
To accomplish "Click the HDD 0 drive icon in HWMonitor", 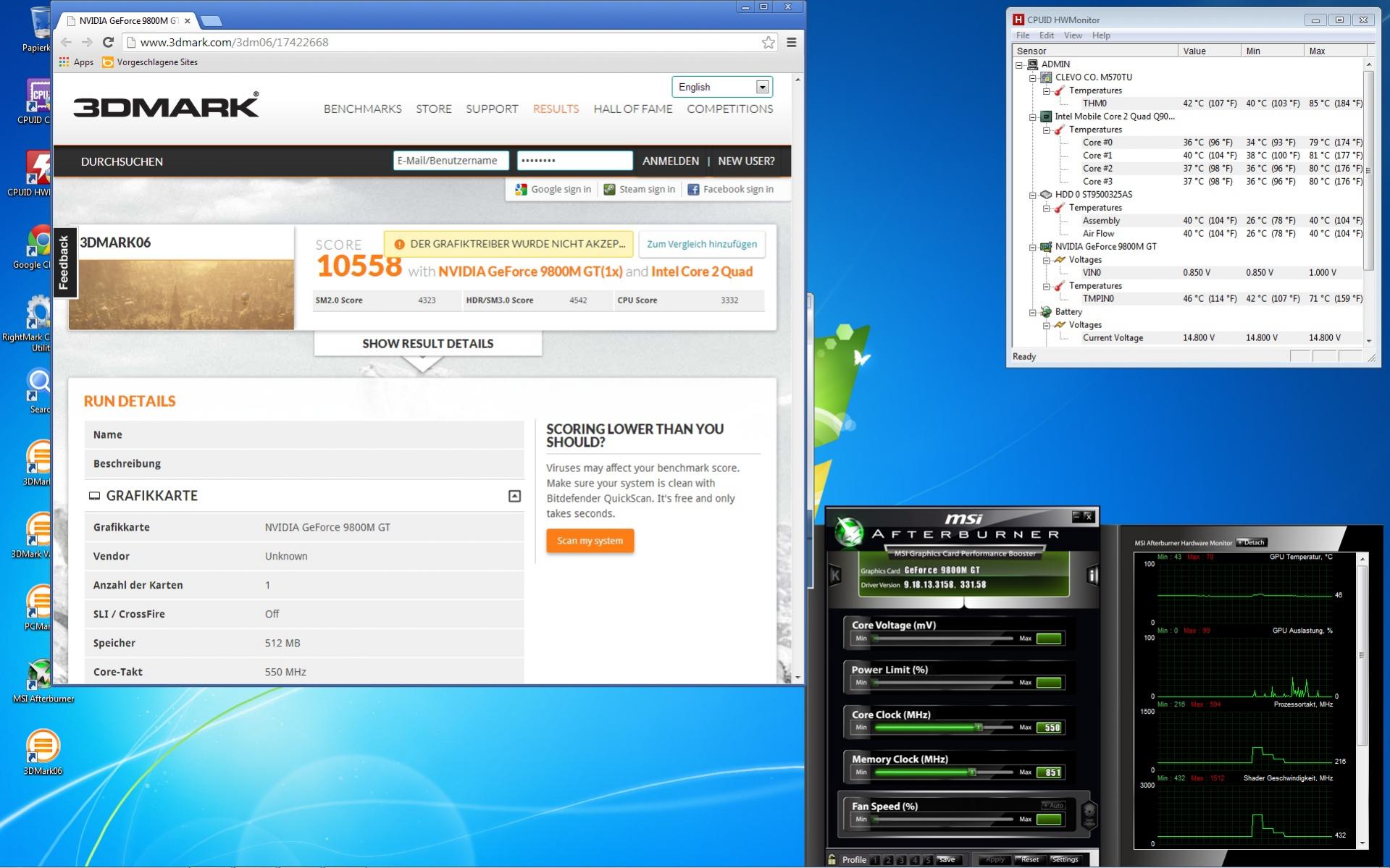I will click(1046, 195).
